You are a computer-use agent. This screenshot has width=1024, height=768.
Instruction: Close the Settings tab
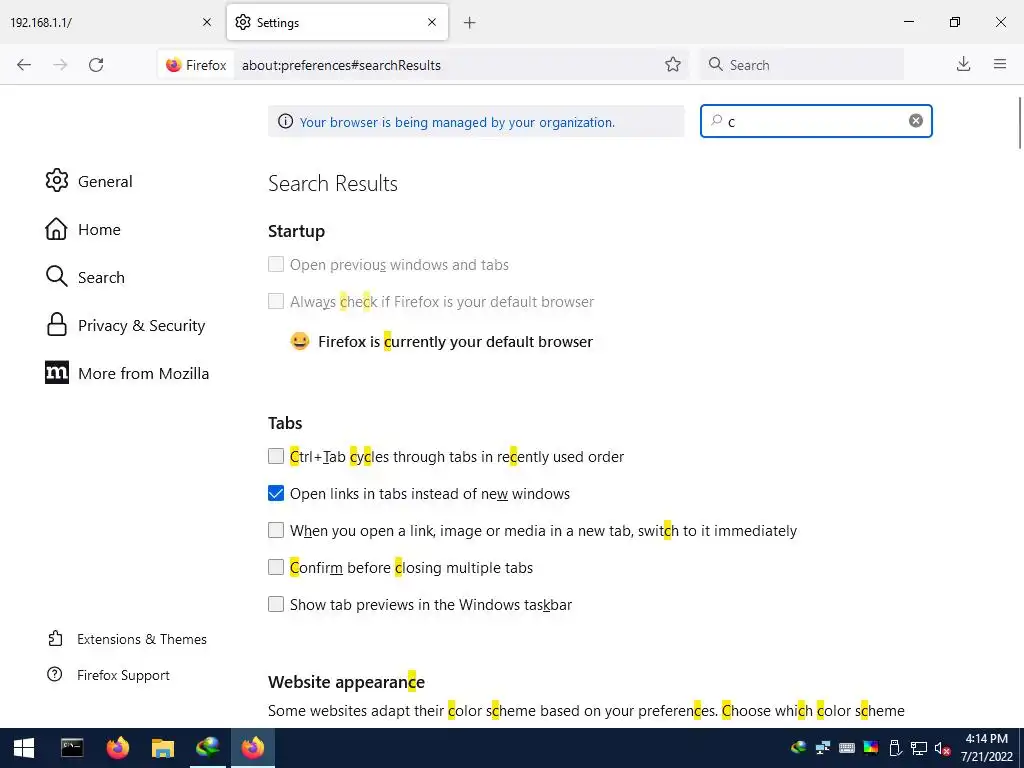432,22
